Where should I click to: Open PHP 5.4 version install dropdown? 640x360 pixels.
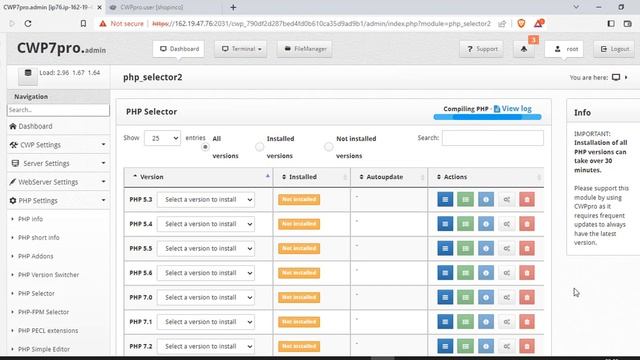pos(206,224)
